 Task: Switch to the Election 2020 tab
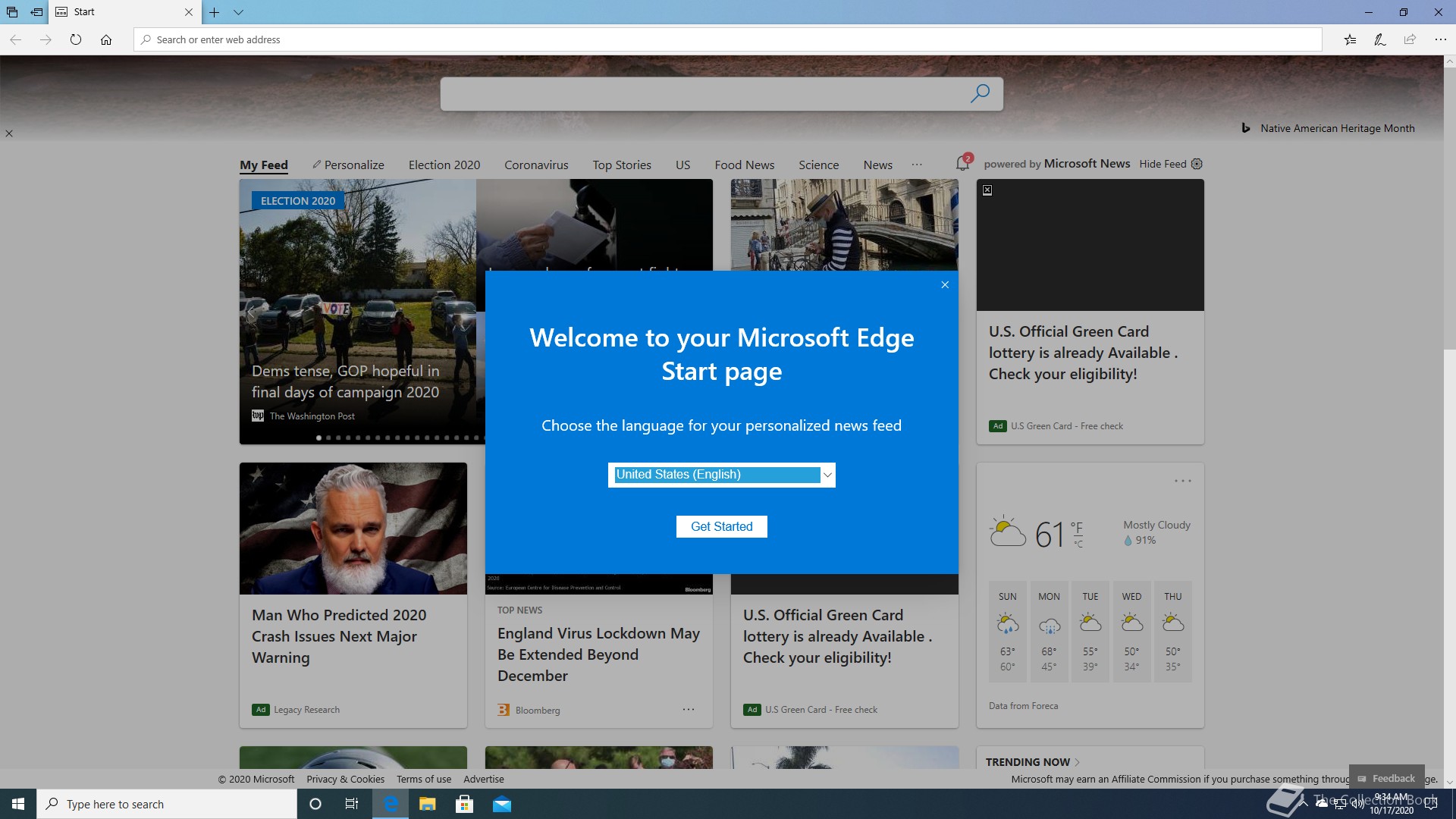pyautogui.click(x=444, y=165)
